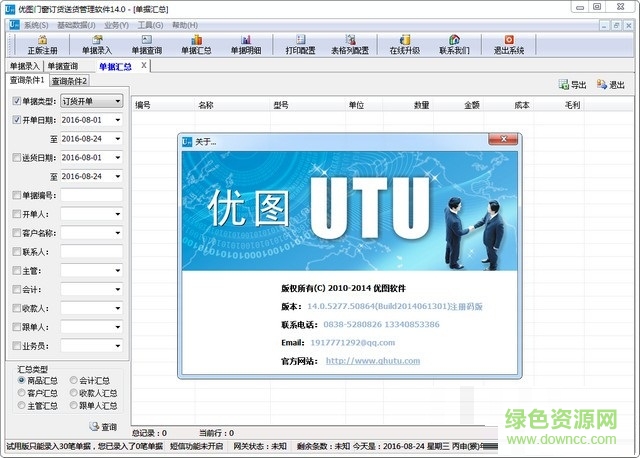Toggle the 单据类型 checkbox
The width and height of the screenshot is (640, 458).
(x=16, y=101)
